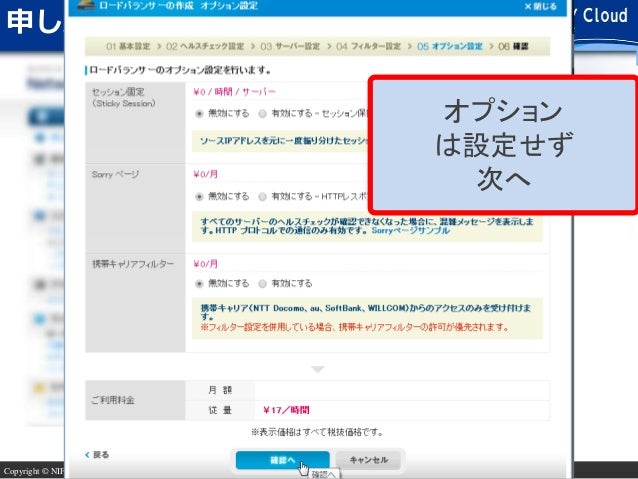Image resolution: width=638 pixels, height=479 pixels.
Task: Click the 携帯キャリアフィルター label
Action: pos(133,264)
